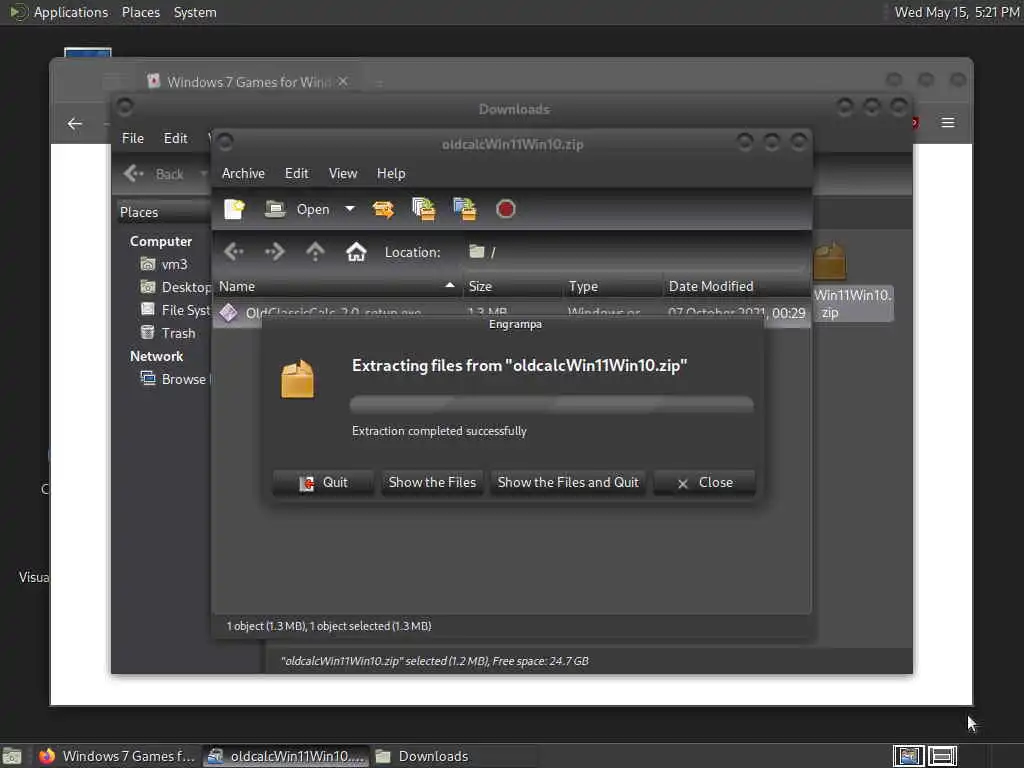Click the Extract archive toolbar icon
The height and width of the screenshot is (768, 1024).
(x=383, y=209)
